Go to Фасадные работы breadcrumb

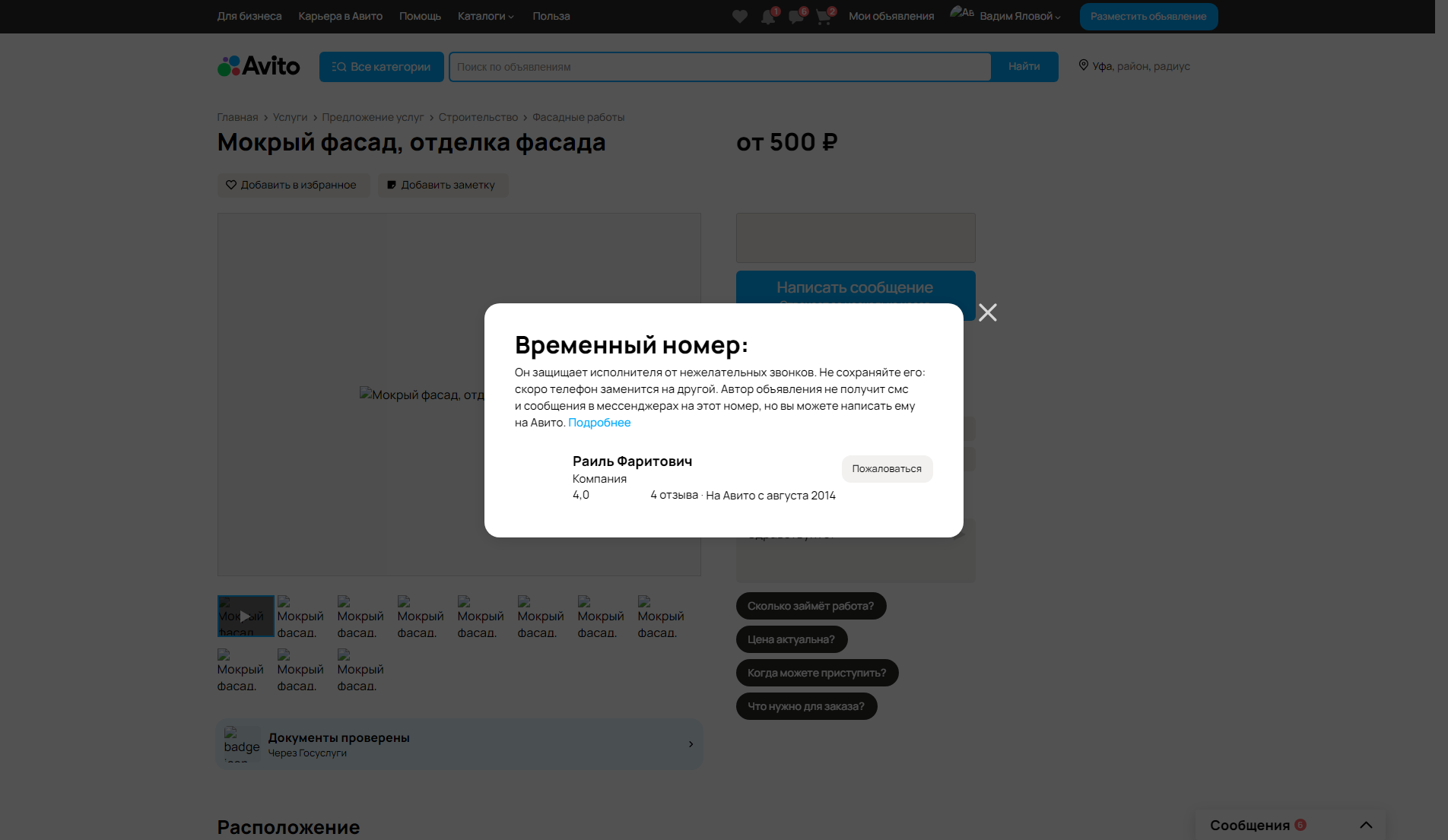(x=579, y=117)
